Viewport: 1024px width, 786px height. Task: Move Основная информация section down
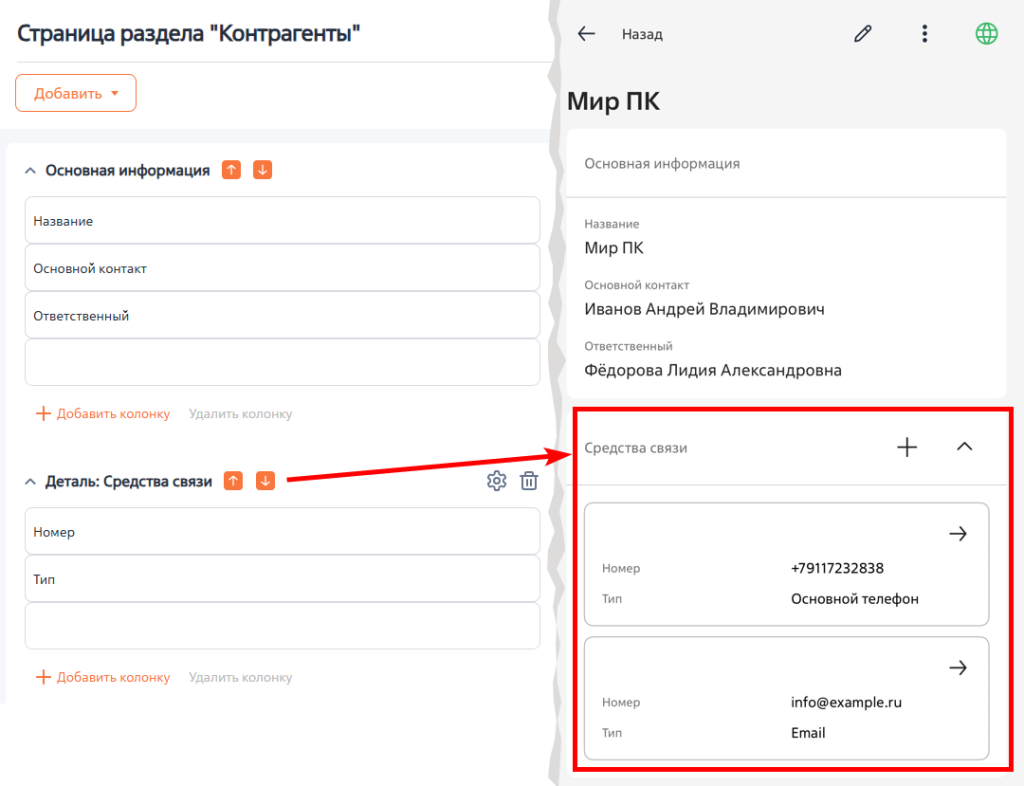click(262, 170)
